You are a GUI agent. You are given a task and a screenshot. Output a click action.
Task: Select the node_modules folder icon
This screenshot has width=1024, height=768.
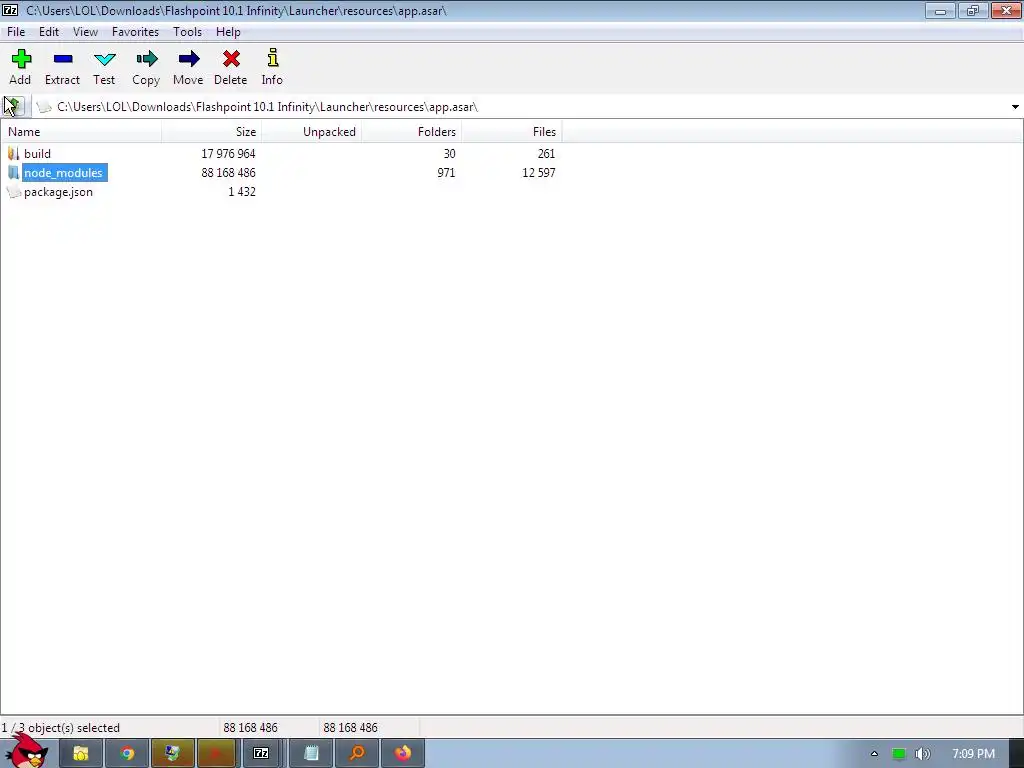[14, 172]
